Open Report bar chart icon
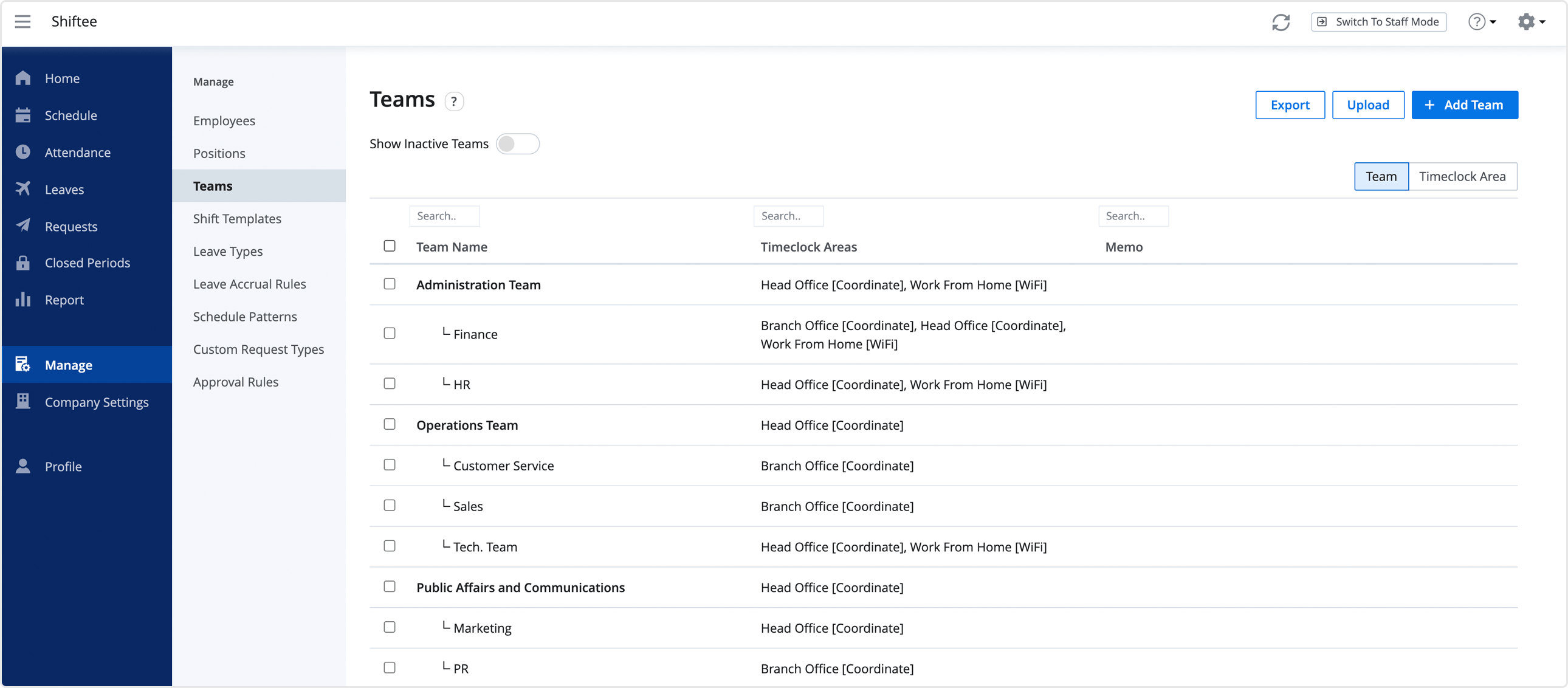Image resolution: width=1568 pixels, height=688 pixels. pyautogui.click(x=23, y=300)
